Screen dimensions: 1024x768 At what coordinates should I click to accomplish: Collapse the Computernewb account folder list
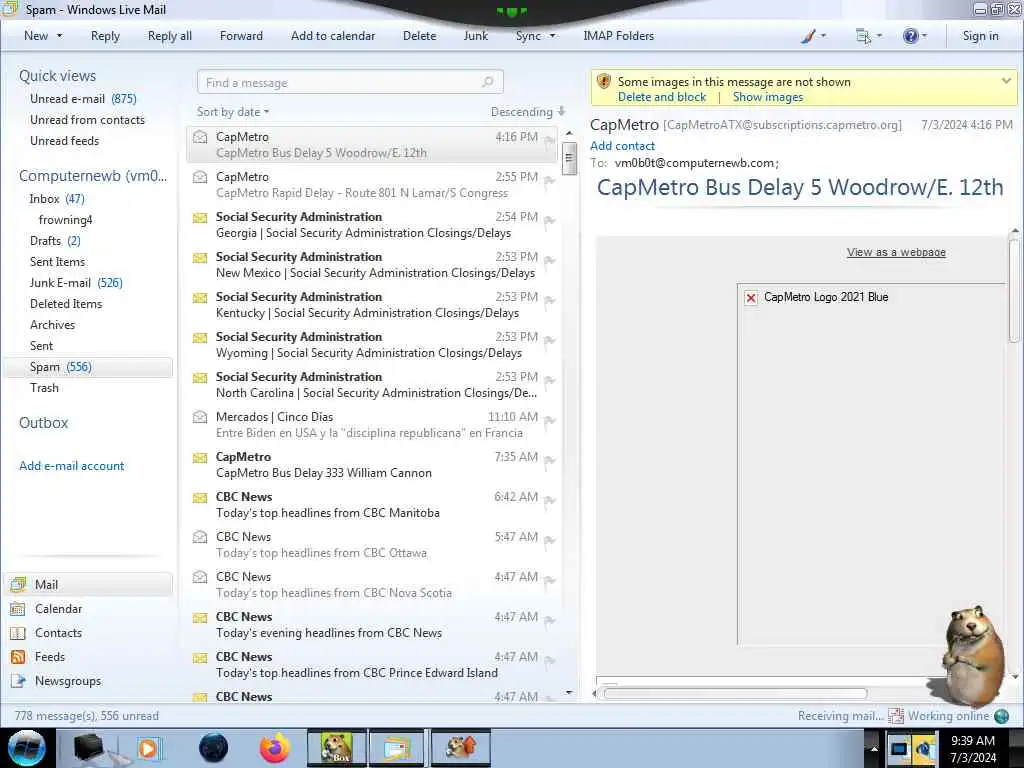(93, 176)
